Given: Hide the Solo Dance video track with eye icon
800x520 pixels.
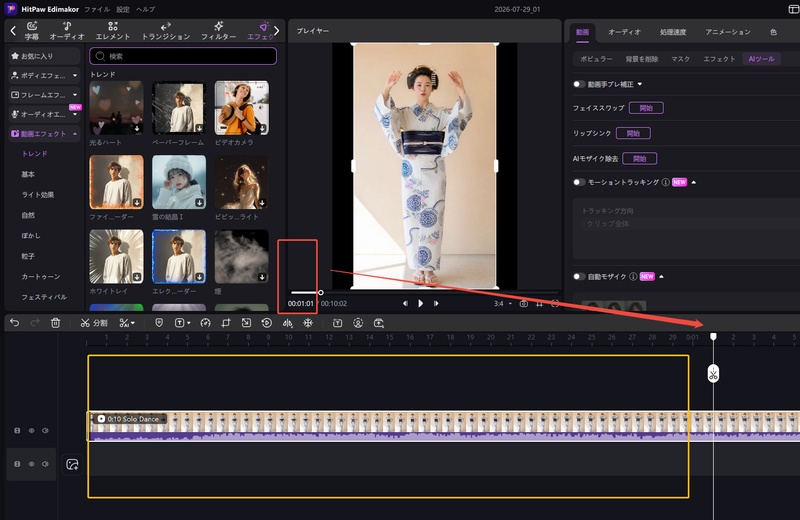Looking at the screenshot, I should click(31, 431).
